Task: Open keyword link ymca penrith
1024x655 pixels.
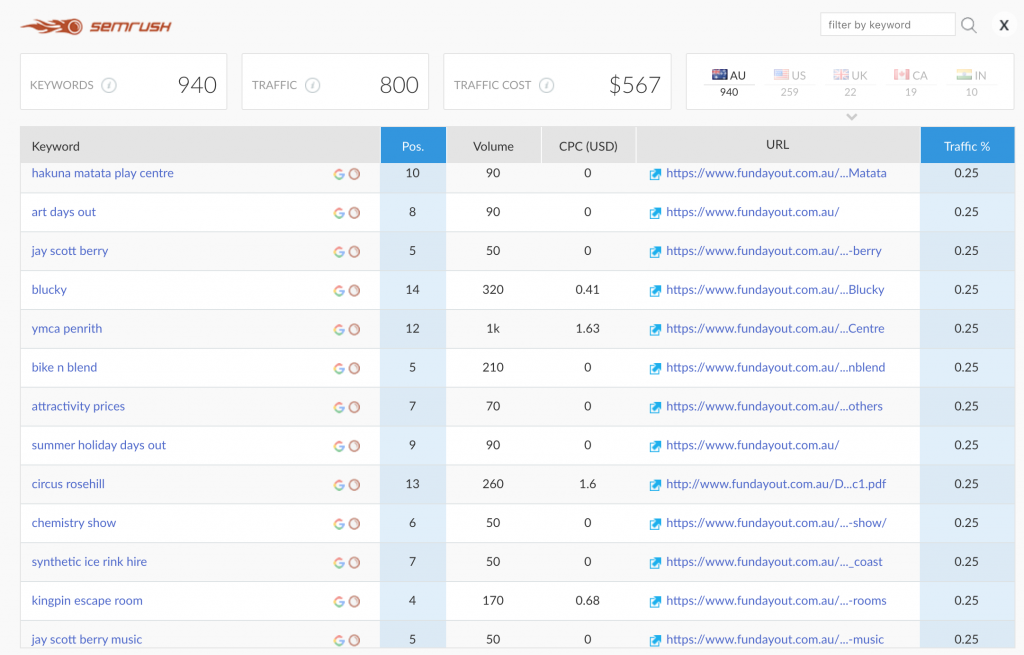Action: coord(67,328)
